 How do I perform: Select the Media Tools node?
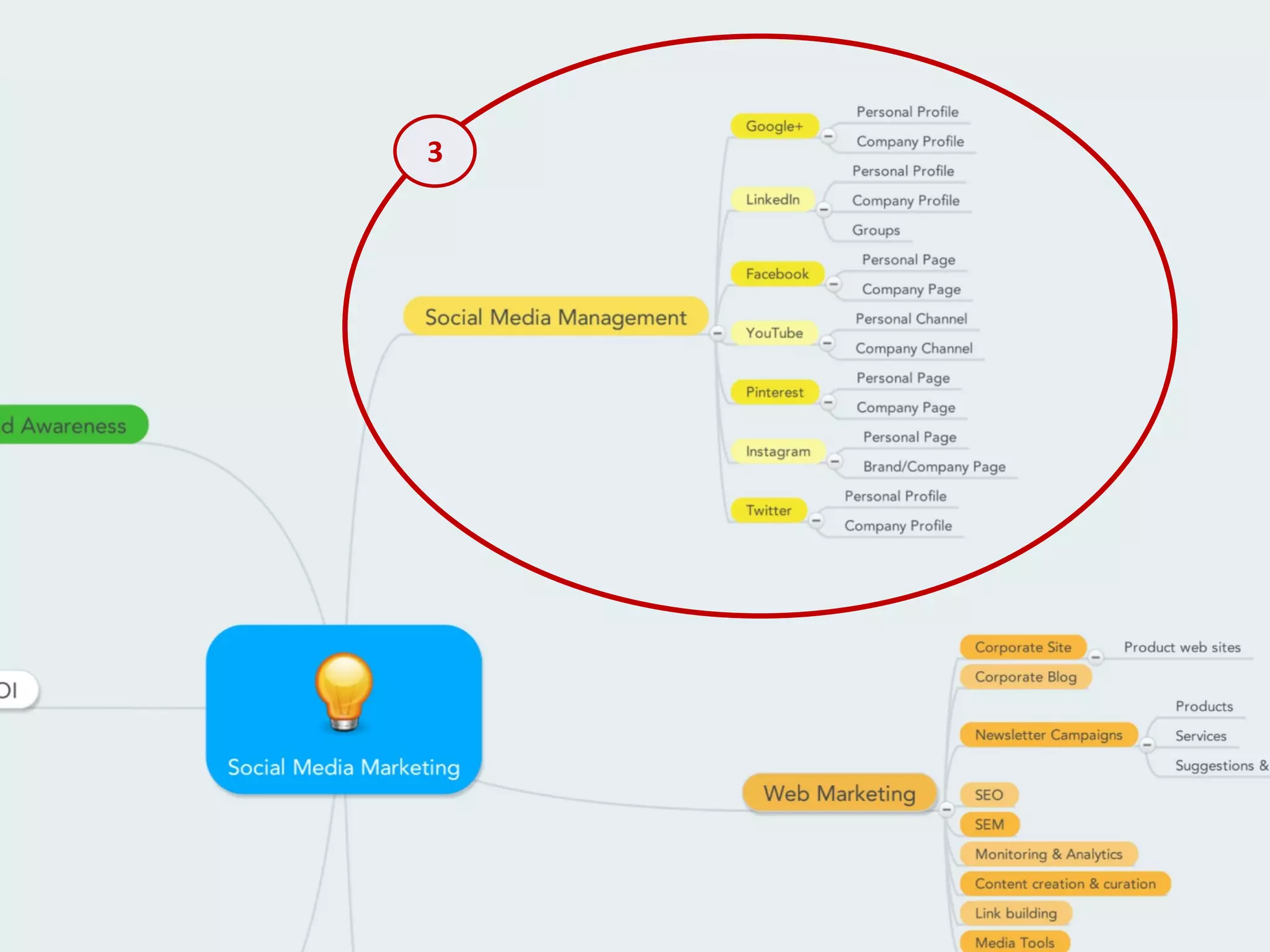1015,942
